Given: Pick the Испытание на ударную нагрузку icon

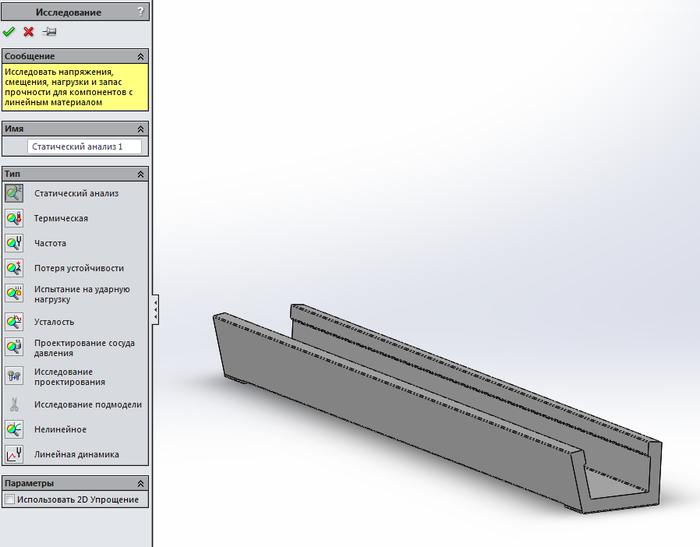Looking at the screenshot, I should (x=14, y=294).
